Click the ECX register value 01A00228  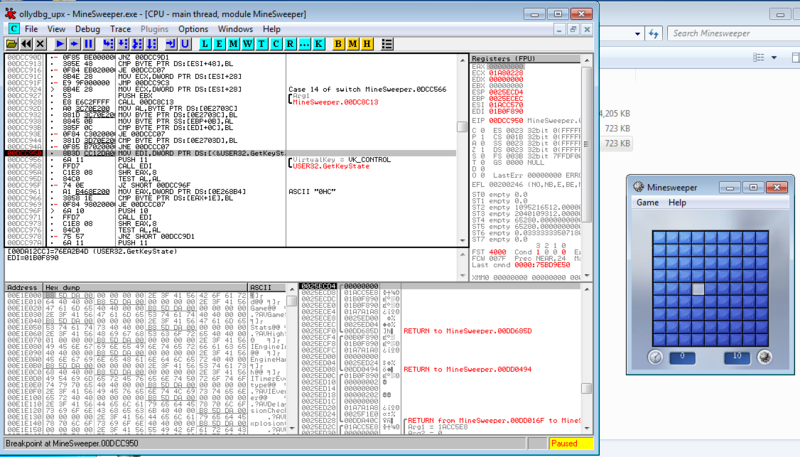pyautogui.click(x=506, y=73)
